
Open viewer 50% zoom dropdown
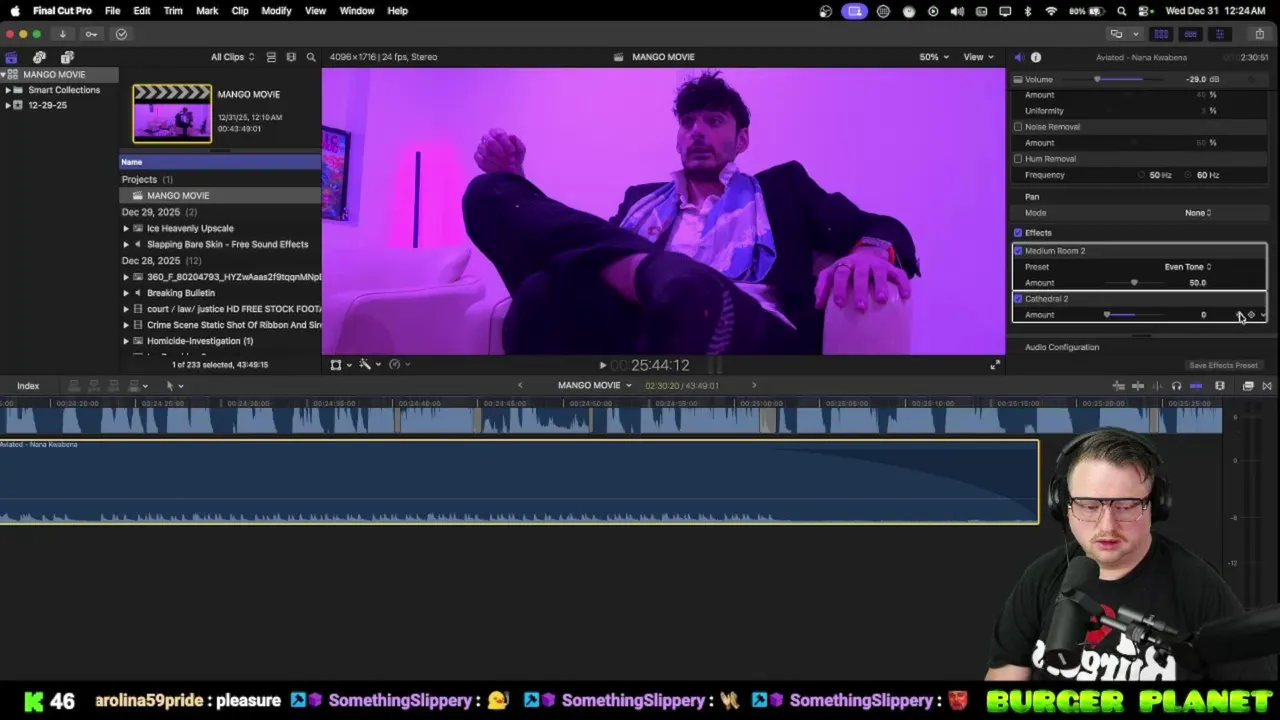click(x=934, y=57)
